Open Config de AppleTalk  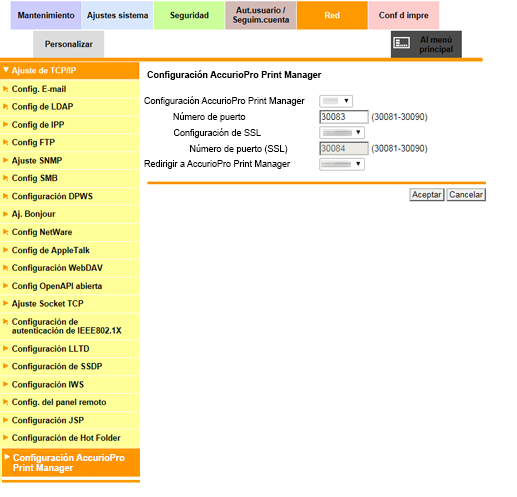pos(70,250)
